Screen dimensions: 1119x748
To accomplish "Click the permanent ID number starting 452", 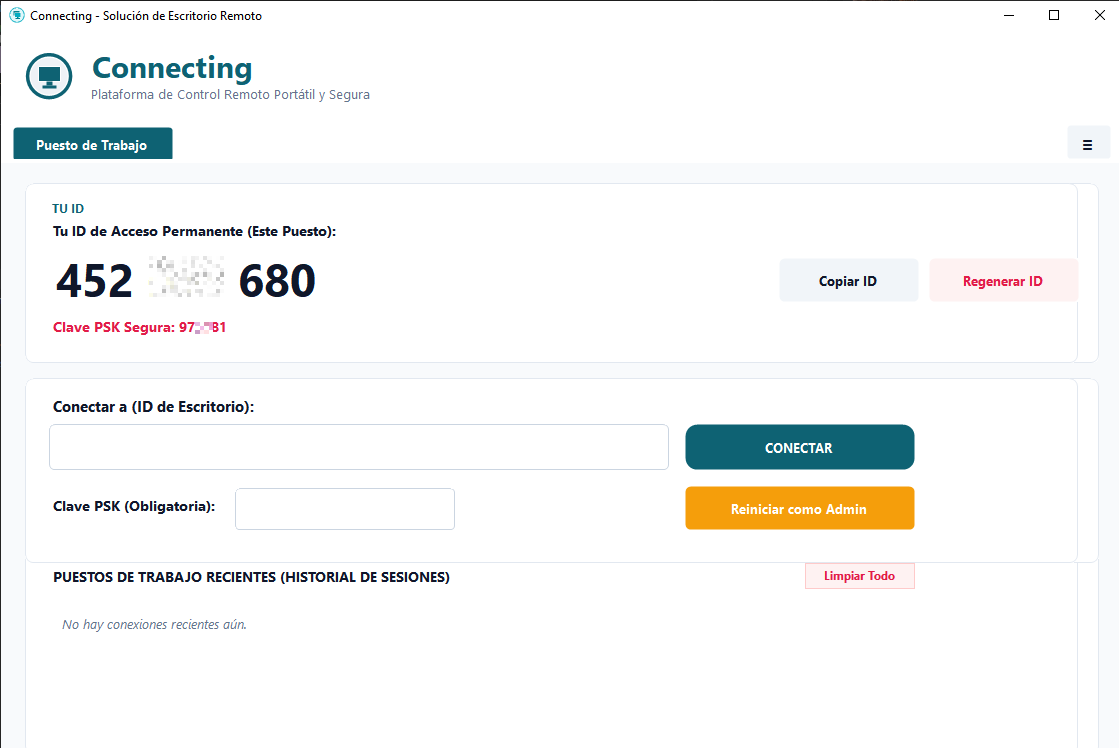I will (186, 280).
